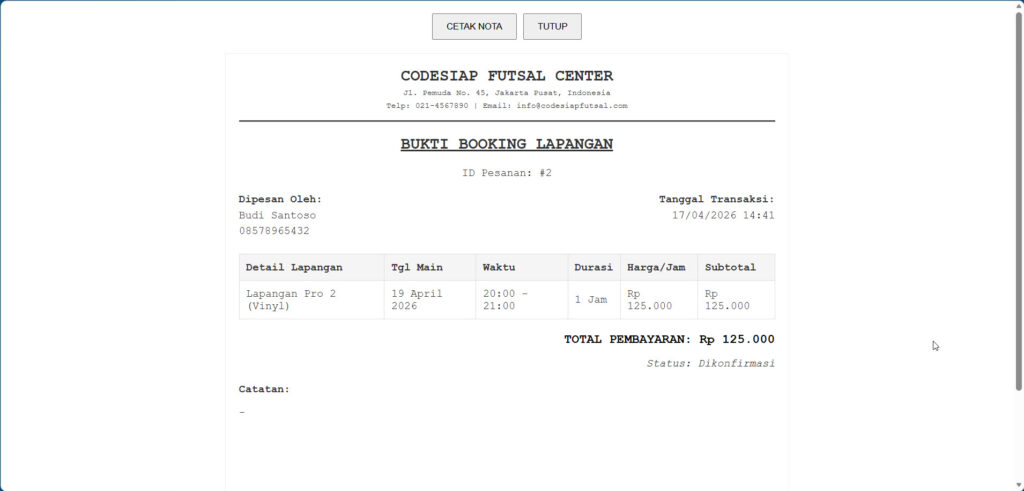
Task: Click the ID Pesanan #2 text
Action: [x=506, y=173]
